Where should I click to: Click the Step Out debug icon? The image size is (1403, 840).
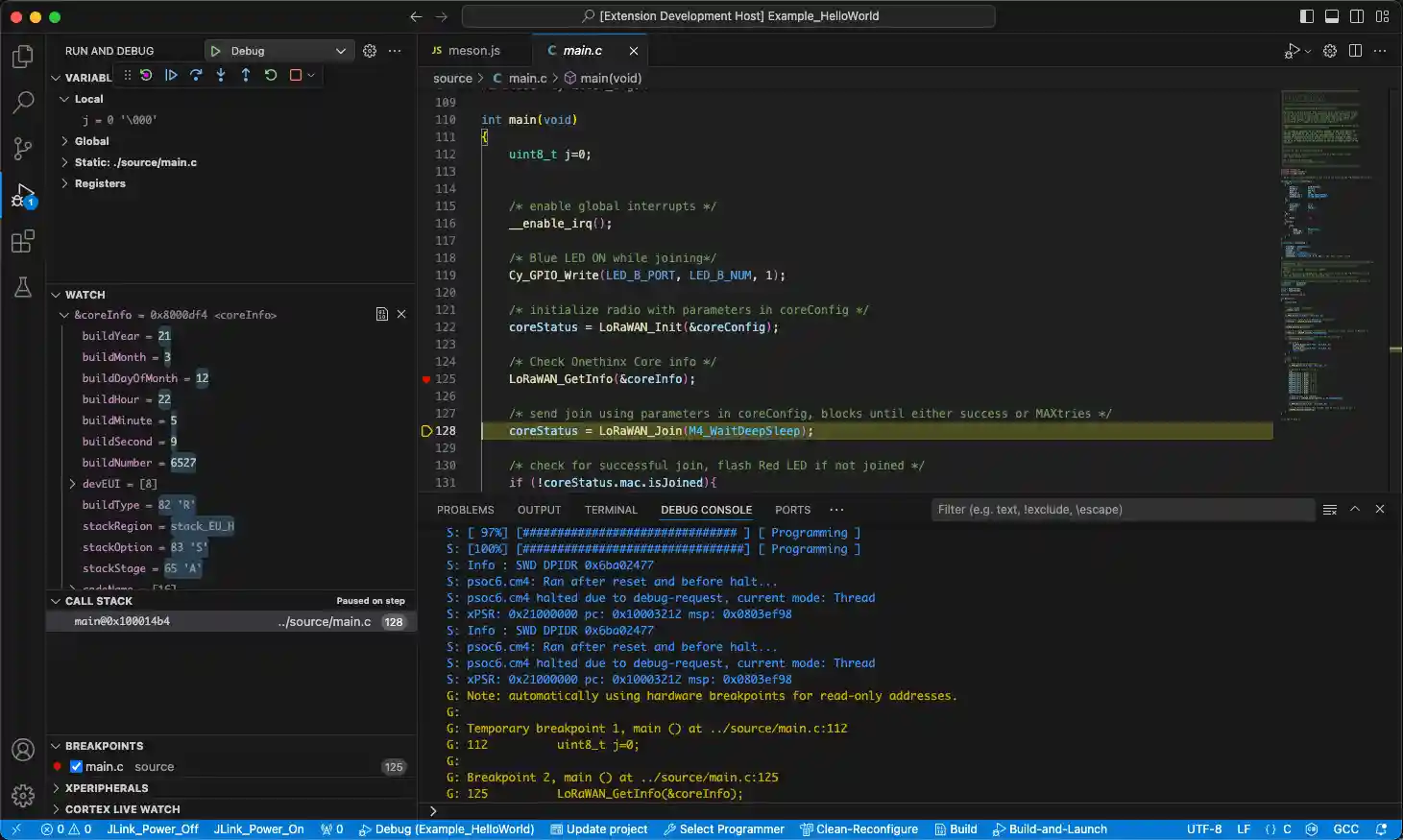pyautogui.click(x=245, y=76)
